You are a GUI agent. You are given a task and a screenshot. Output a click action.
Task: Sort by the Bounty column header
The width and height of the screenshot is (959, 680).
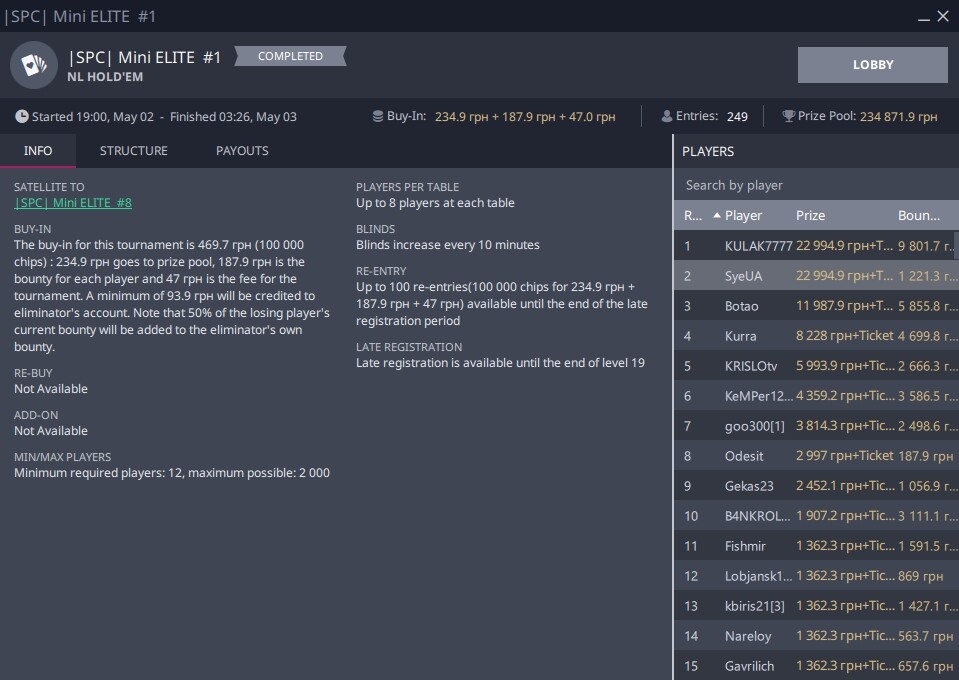click(919, 215)
